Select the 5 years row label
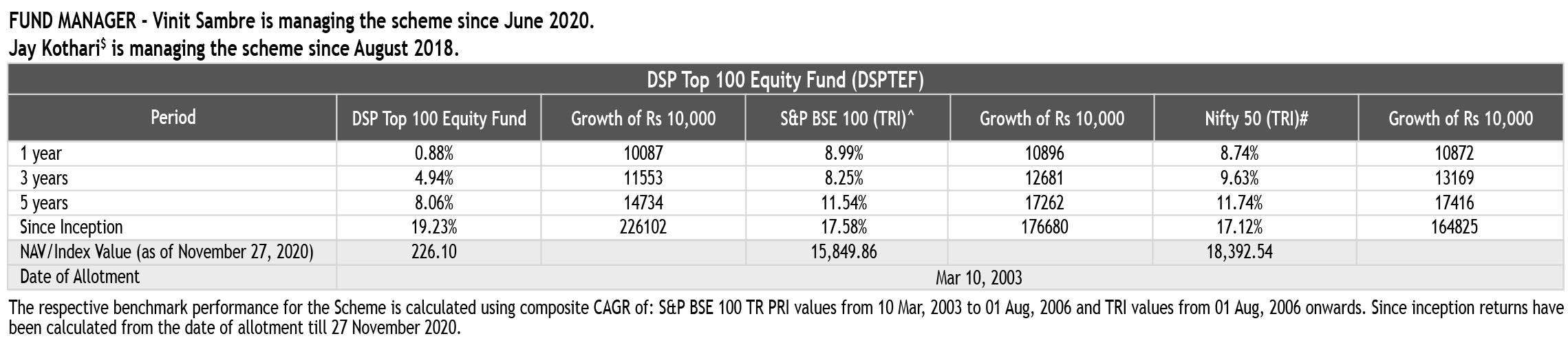Image resolution: width=1568 pixels, height=343 pixels. coord(43,203)
